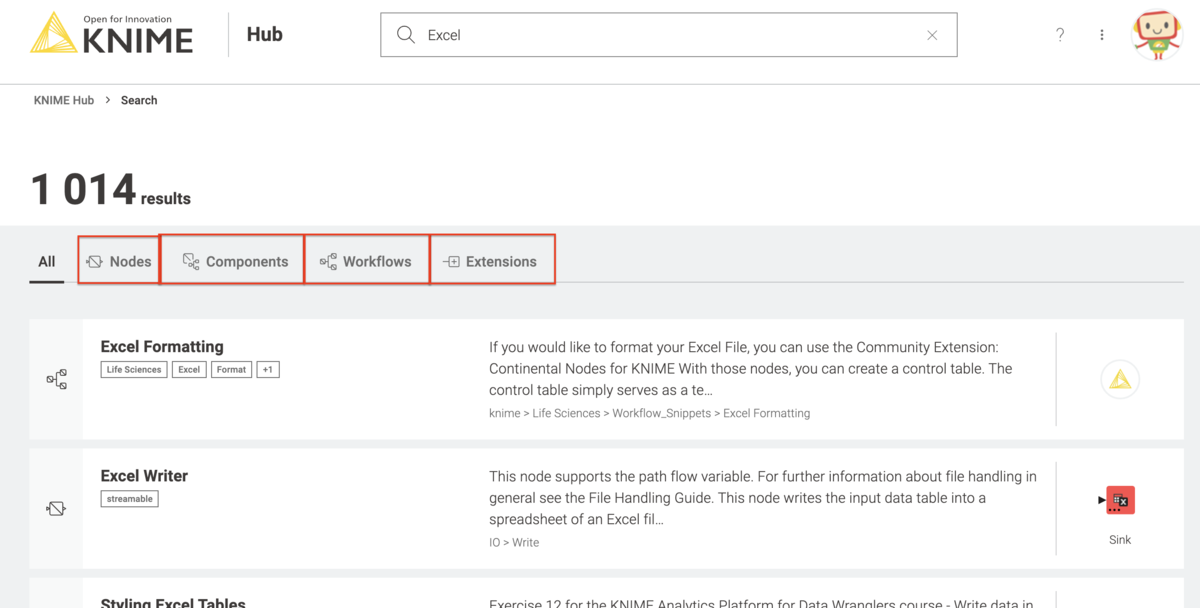This screenshot has width=1200, height=608.
Task: Click the Hub header label
Action: tap(265, 34)
